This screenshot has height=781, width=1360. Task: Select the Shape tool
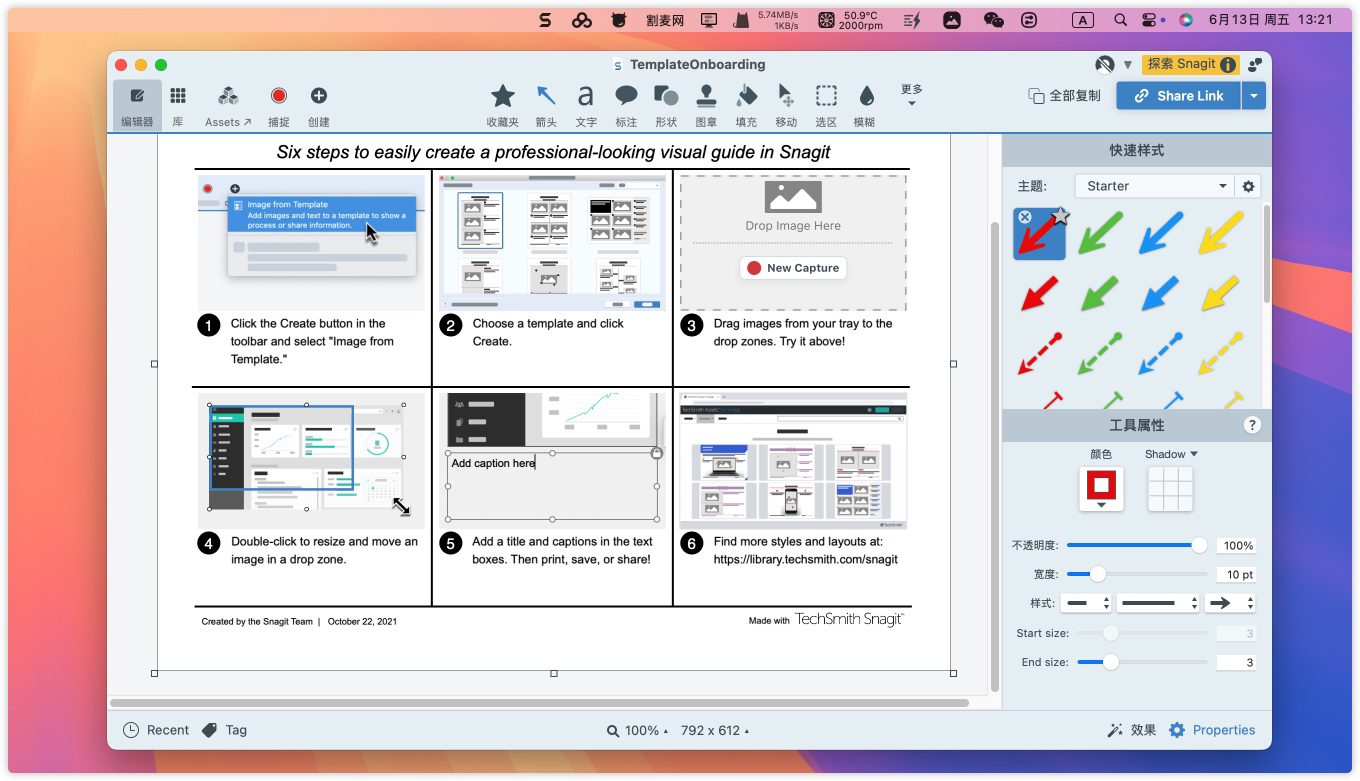tap(666, 104)
